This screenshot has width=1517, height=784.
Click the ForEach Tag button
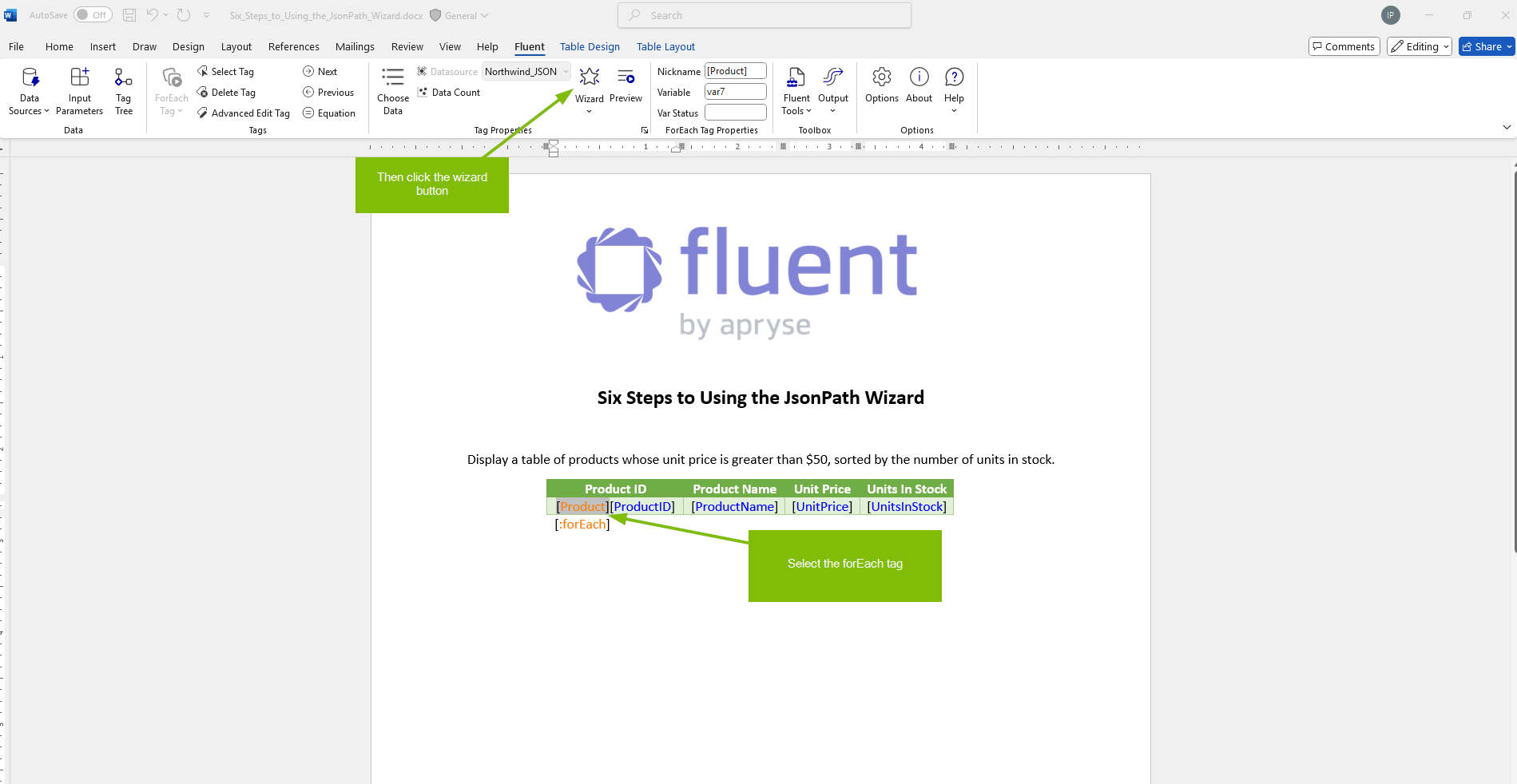[x=171, y=91]
